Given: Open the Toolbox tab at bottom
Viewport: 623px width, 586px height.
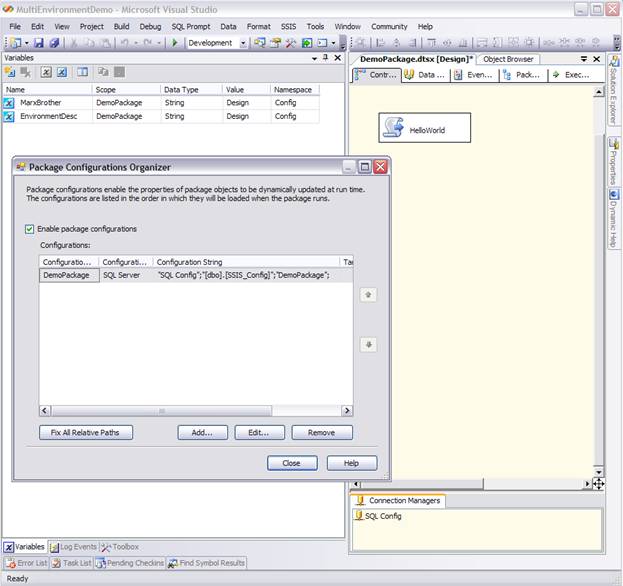Looking at the screenshot, I should [120, 547].
